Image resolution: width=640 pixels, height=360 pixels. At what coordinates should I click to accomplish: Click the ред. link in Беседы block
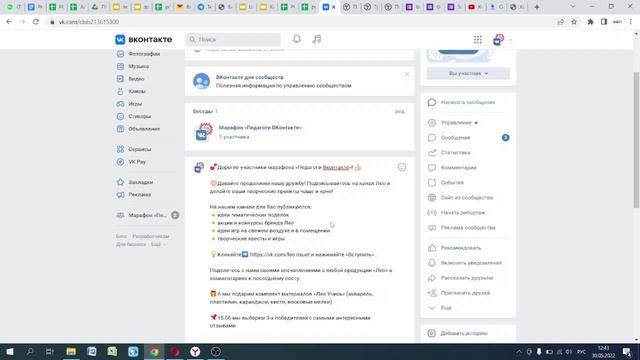click(400, 111)
